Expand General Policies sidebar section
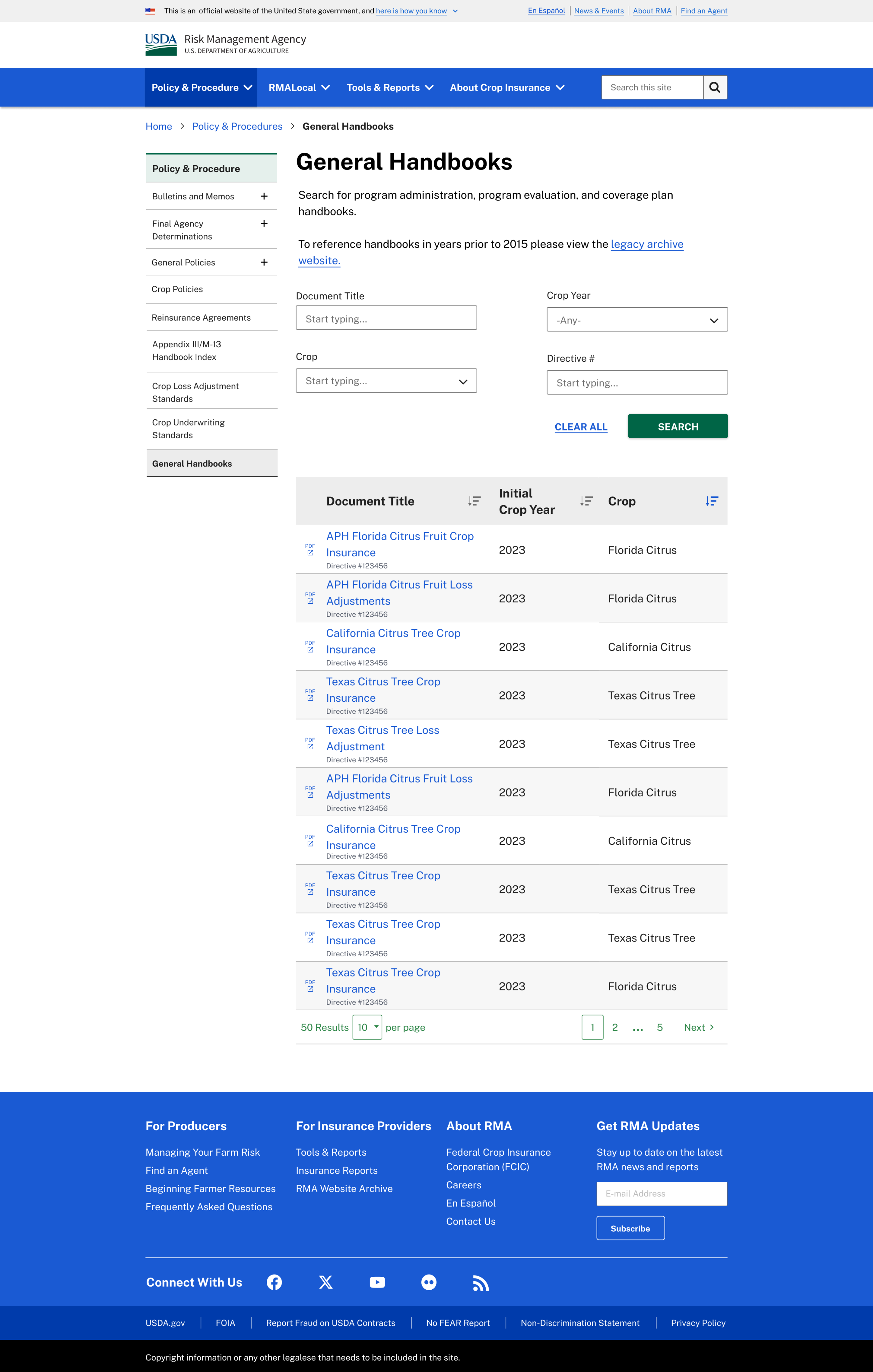The height and width of the screenshot is (1372, 873). click(264, 262)
